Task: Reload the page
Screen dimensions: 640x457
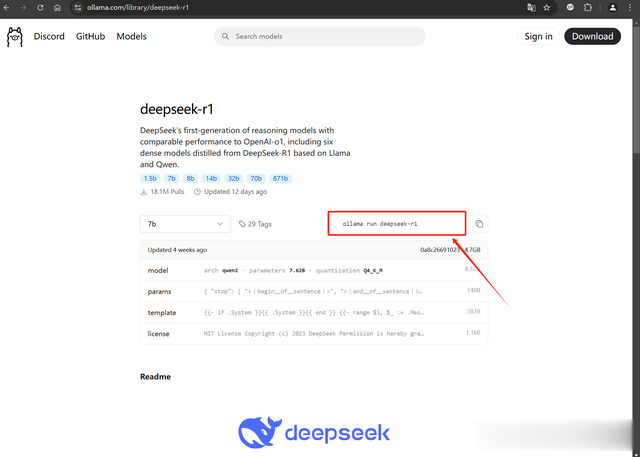Action: 40,7
